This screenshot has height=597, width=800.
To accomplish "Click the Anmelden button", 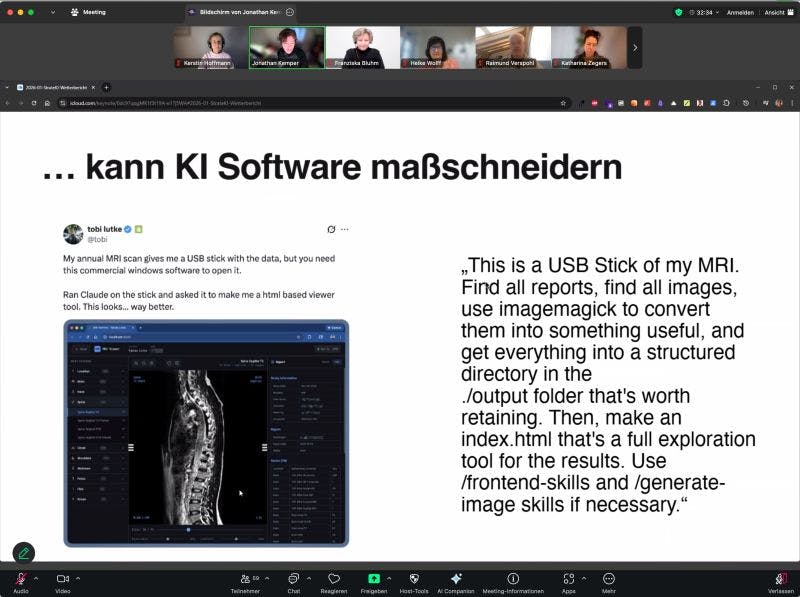I will pos(740,12).
